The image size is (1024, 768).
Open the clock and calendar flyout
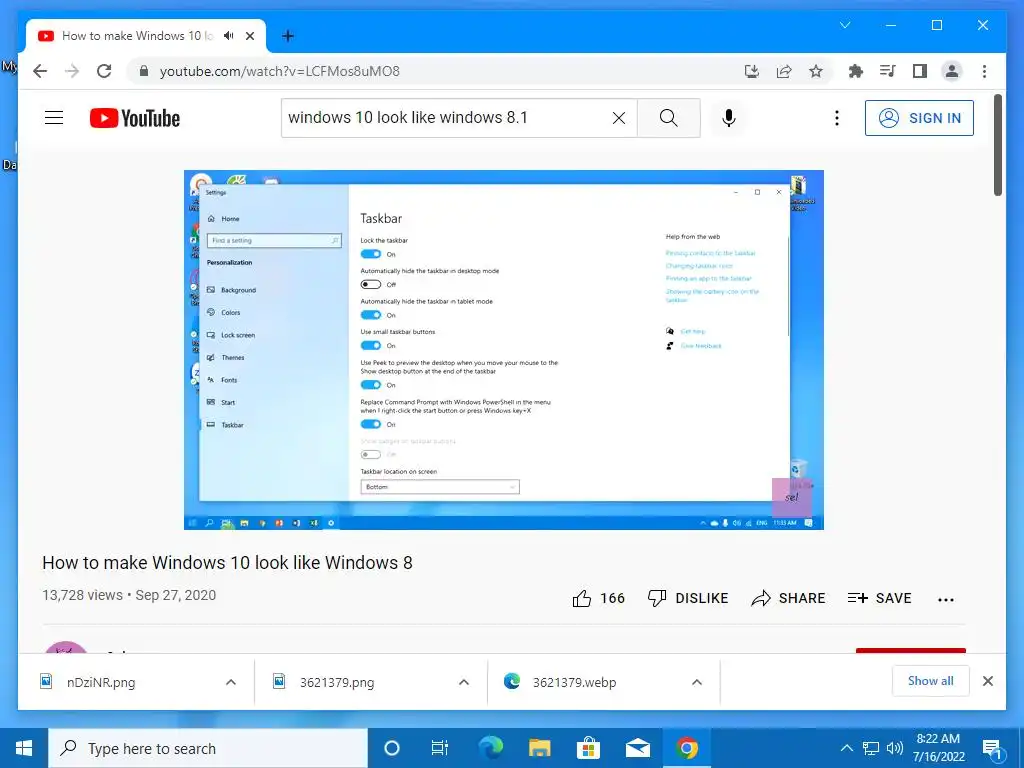[938, 748]
